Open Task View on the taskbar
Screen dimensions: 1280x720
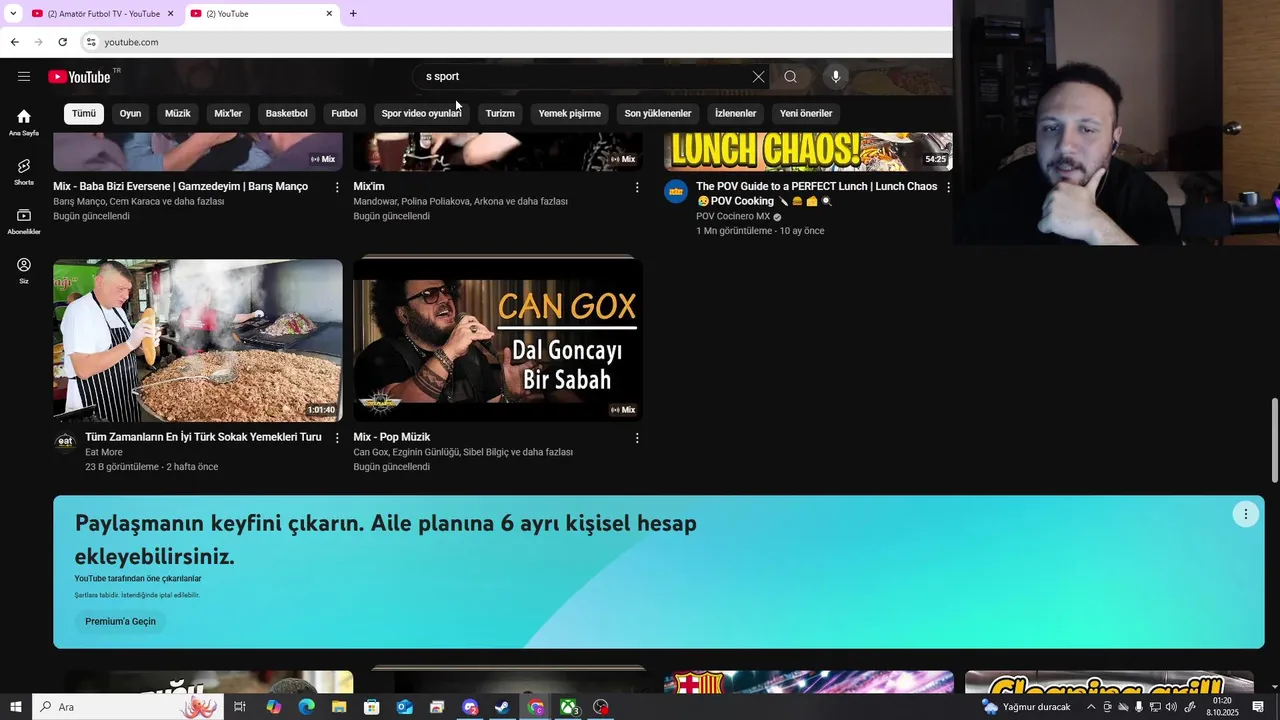click(x=240, y=707)
